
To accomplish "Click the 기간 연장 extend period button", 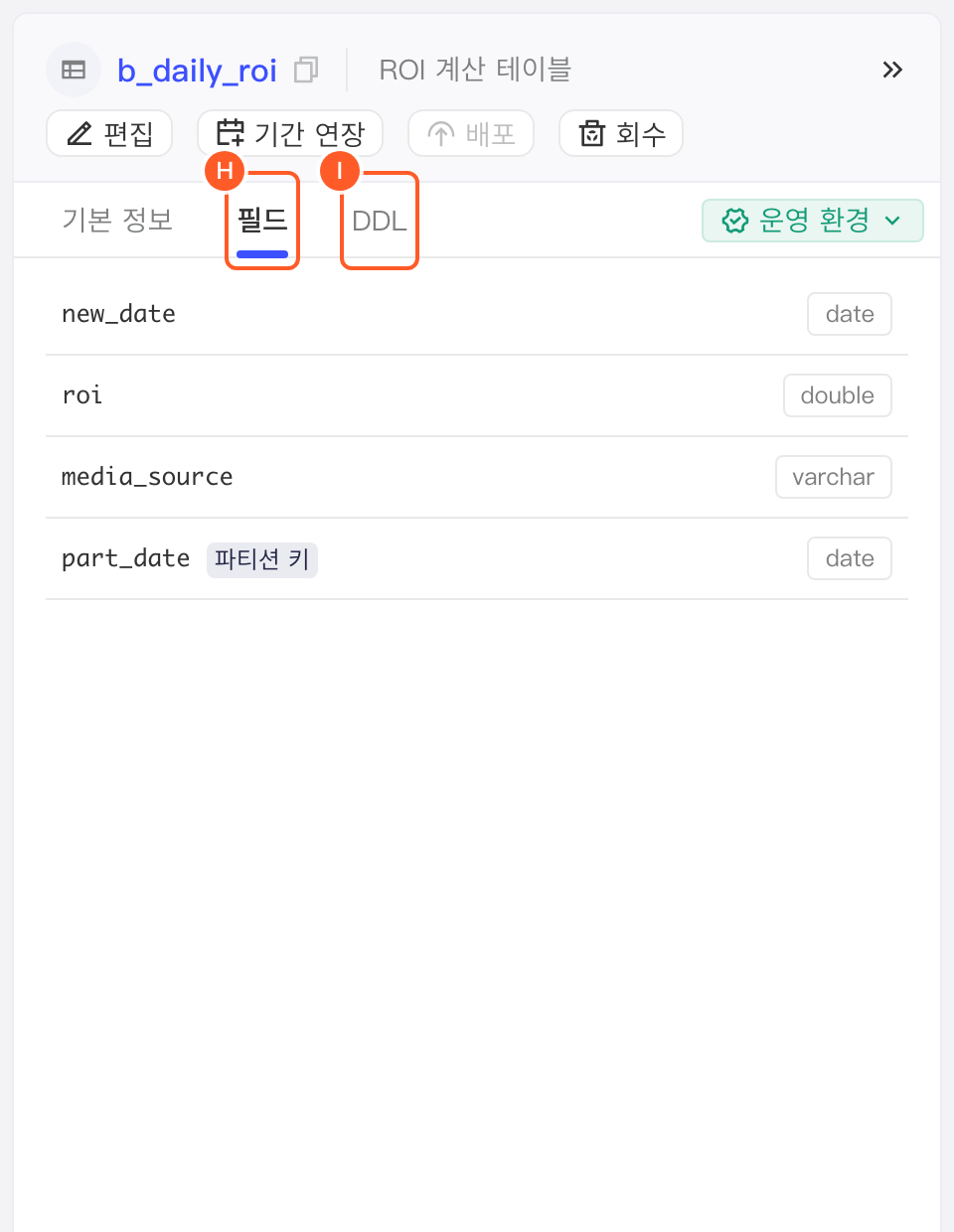I will pos(290,133).
